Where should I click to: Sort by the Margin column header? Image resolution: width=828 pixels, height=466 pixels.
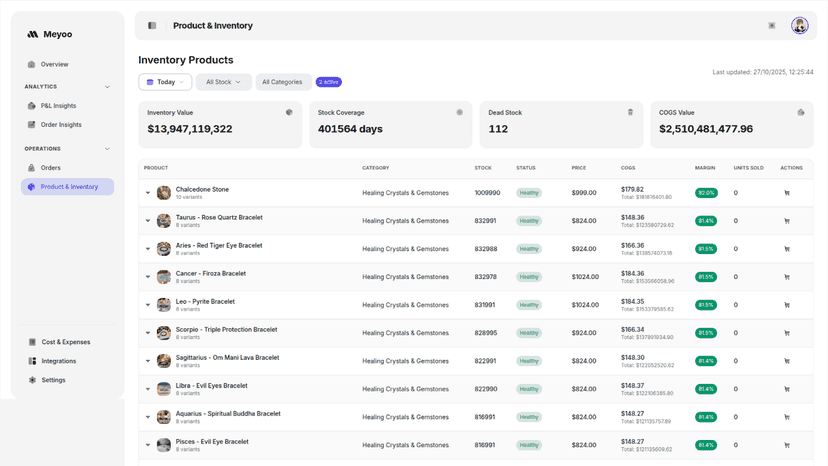pos(705,168)
